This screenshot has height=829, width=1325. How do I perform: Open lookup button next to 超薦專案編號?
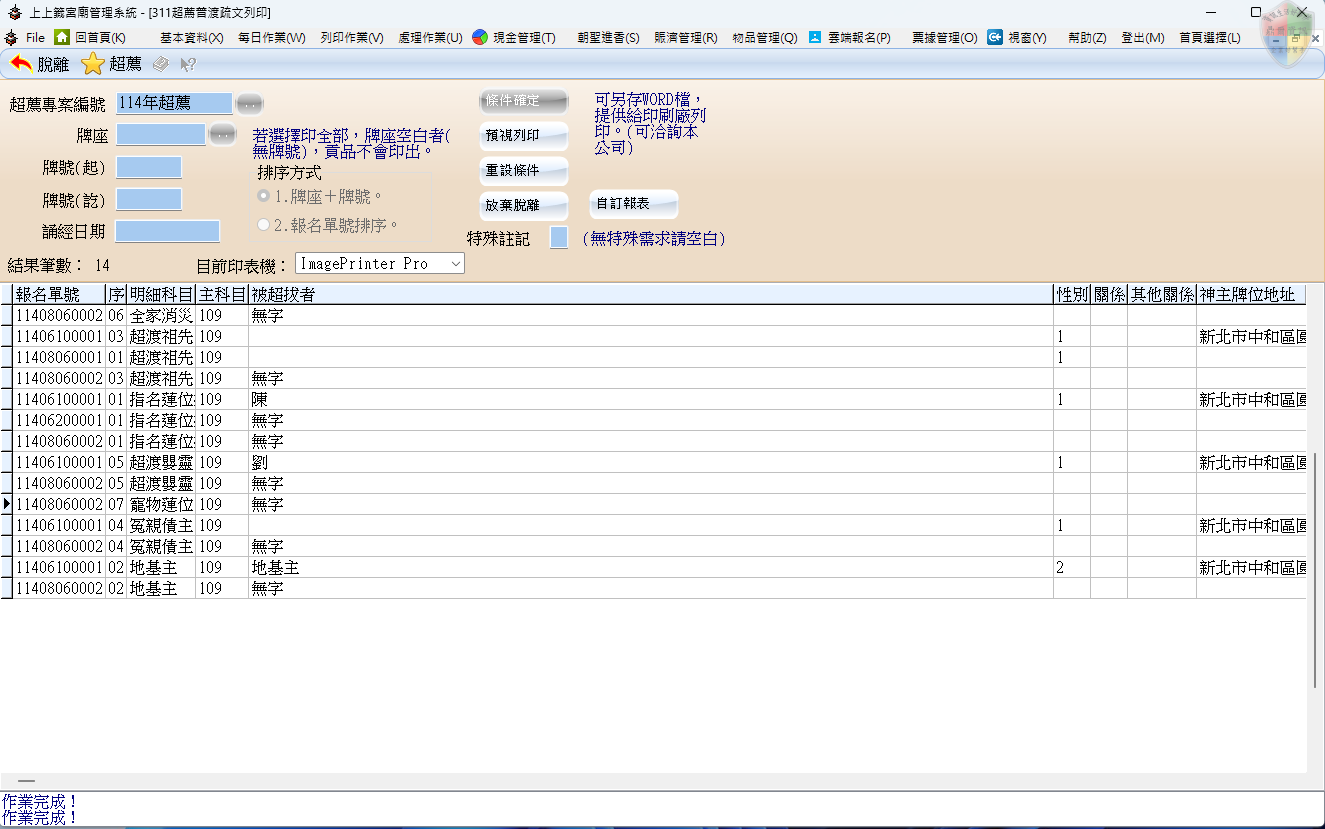248,103
